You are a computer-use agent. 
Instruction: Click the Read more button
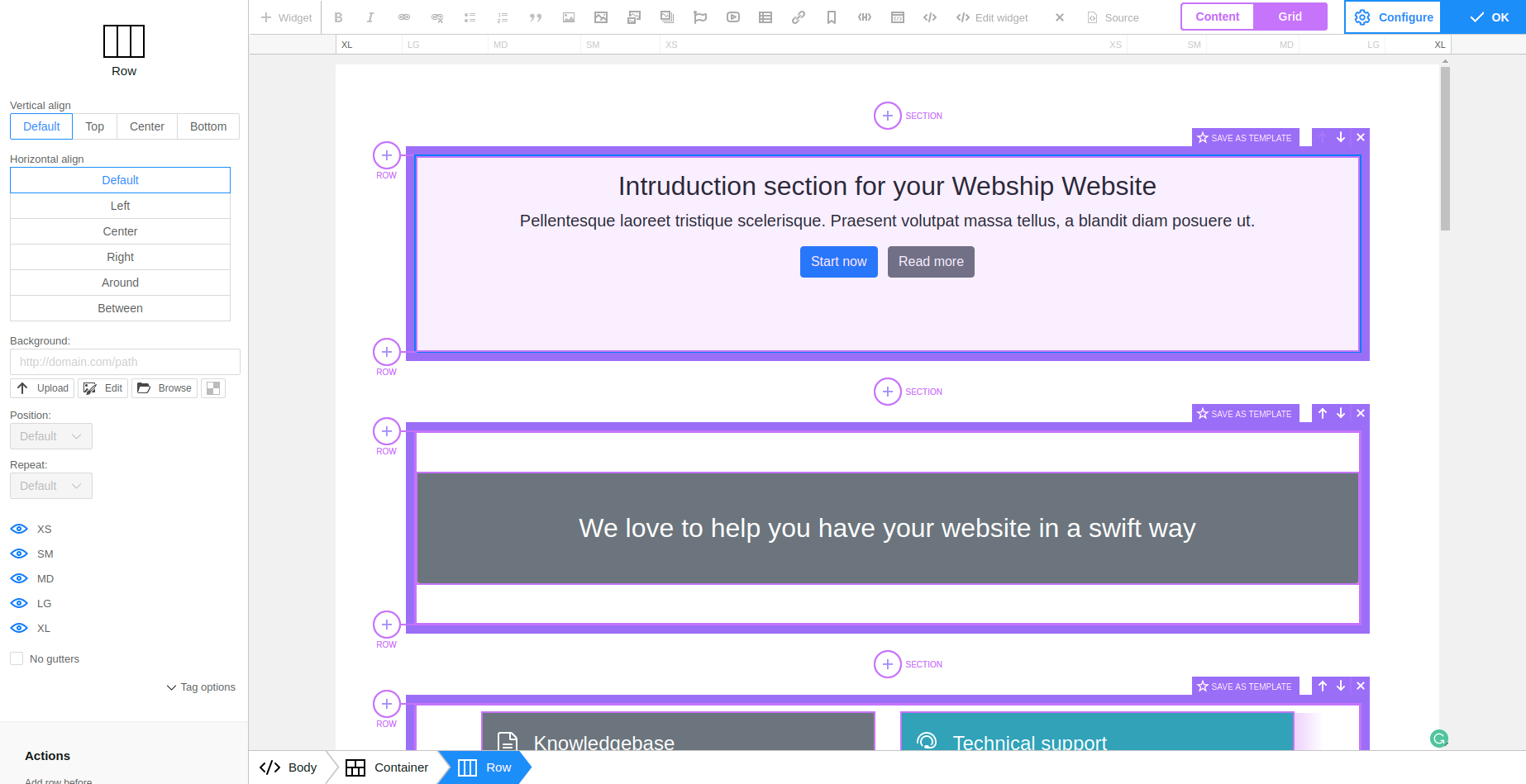(931, 262)
